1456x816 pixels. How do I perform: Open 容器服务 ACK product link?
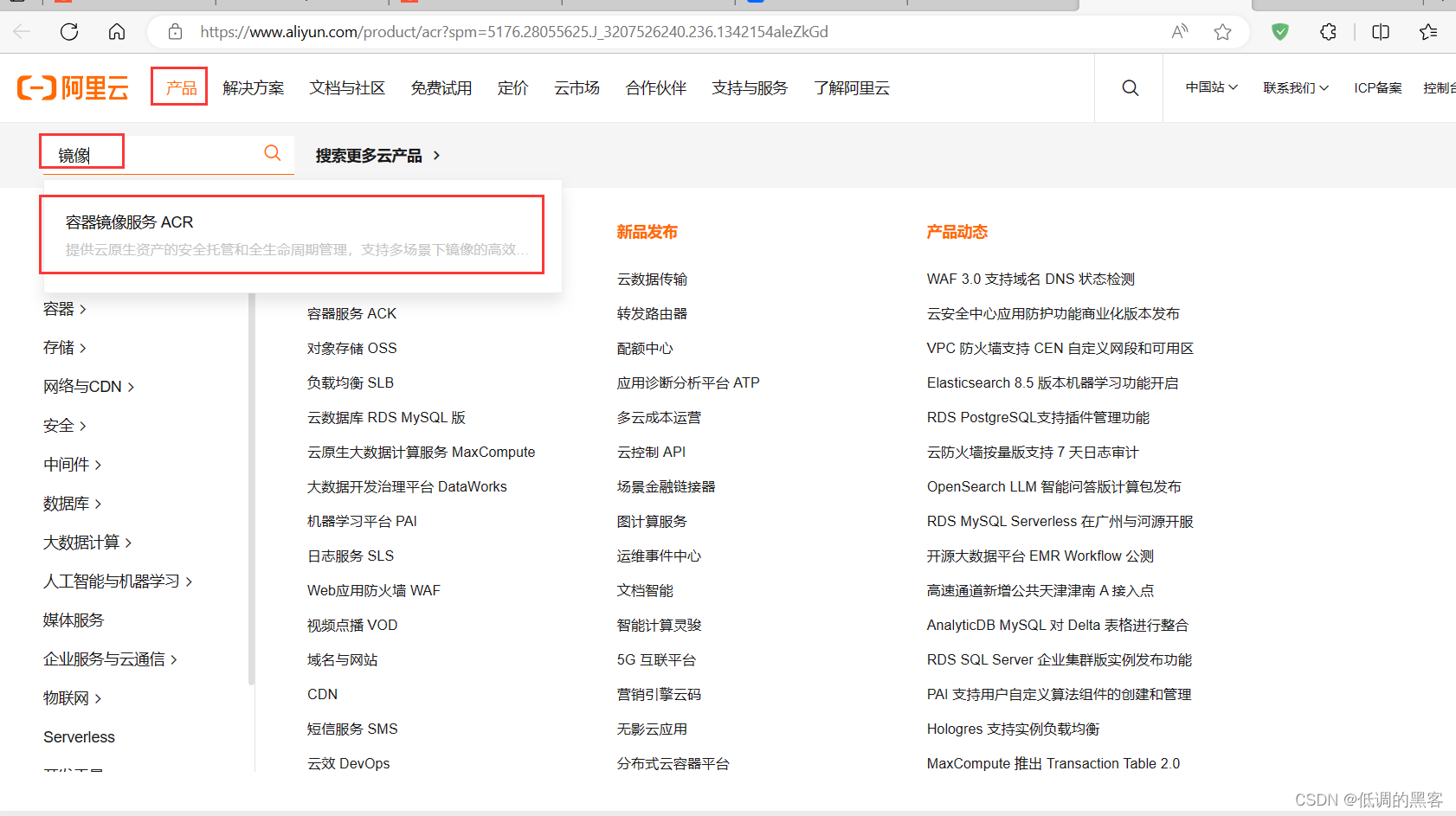click(351, 313)
